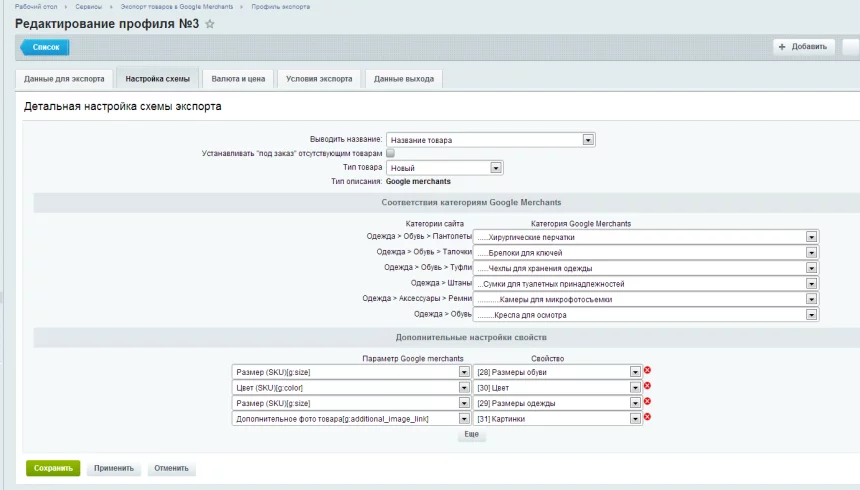Screen dimensions: 860x490
Task: Delete the Картинки property mapping row
Action: coord(647,417)
